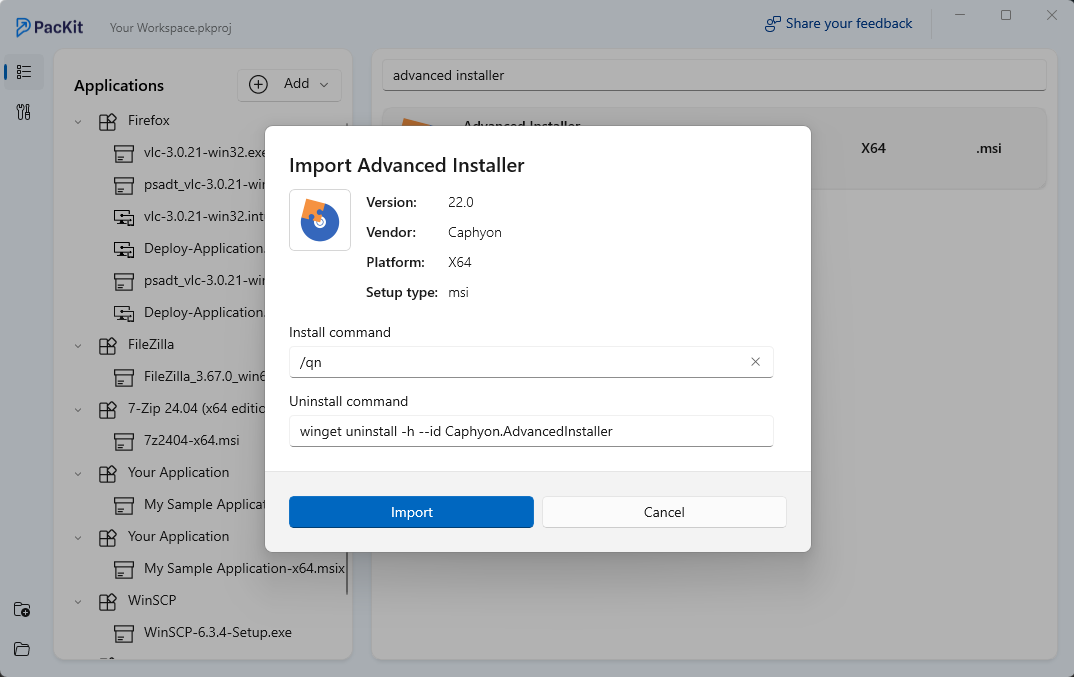Click the Advanced Installer logo in dialog

coord(320,220)
